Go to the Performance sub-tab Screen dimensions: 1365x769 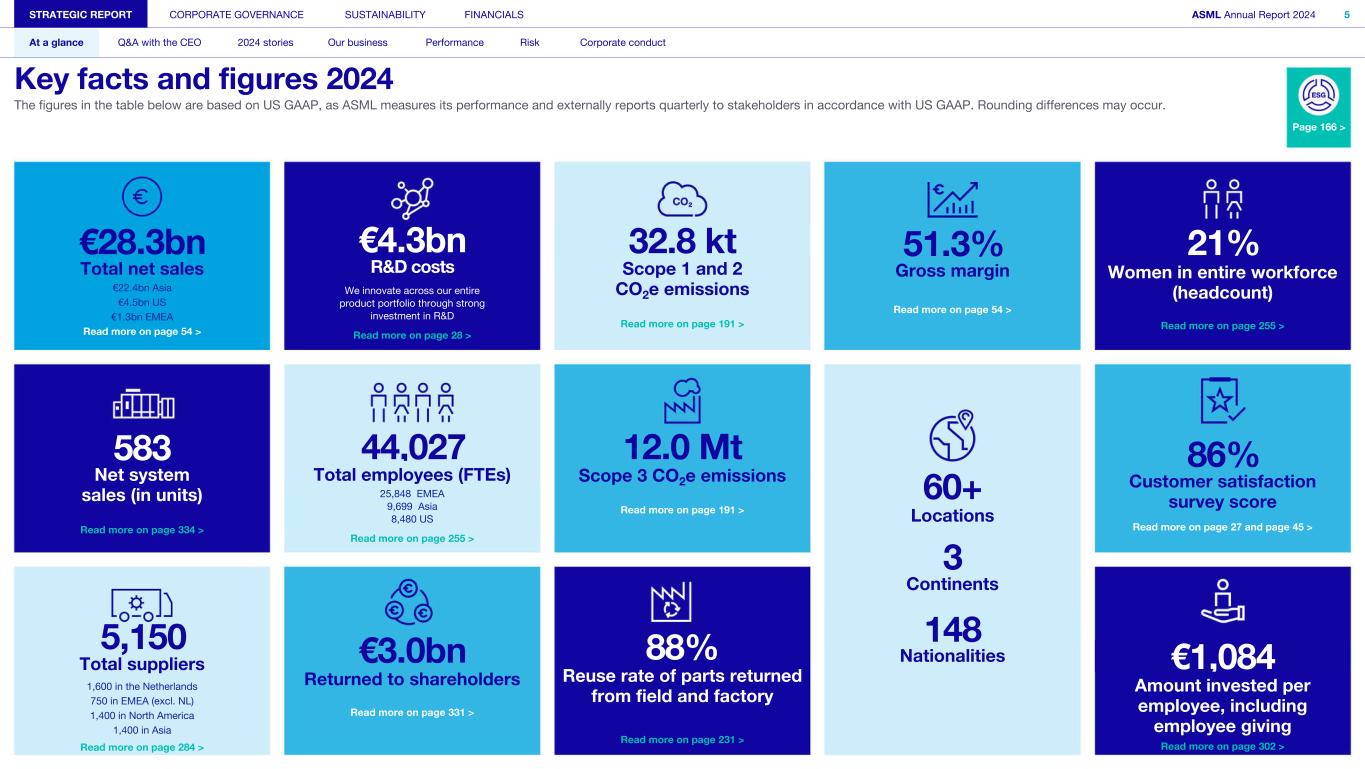coord(454,42)
